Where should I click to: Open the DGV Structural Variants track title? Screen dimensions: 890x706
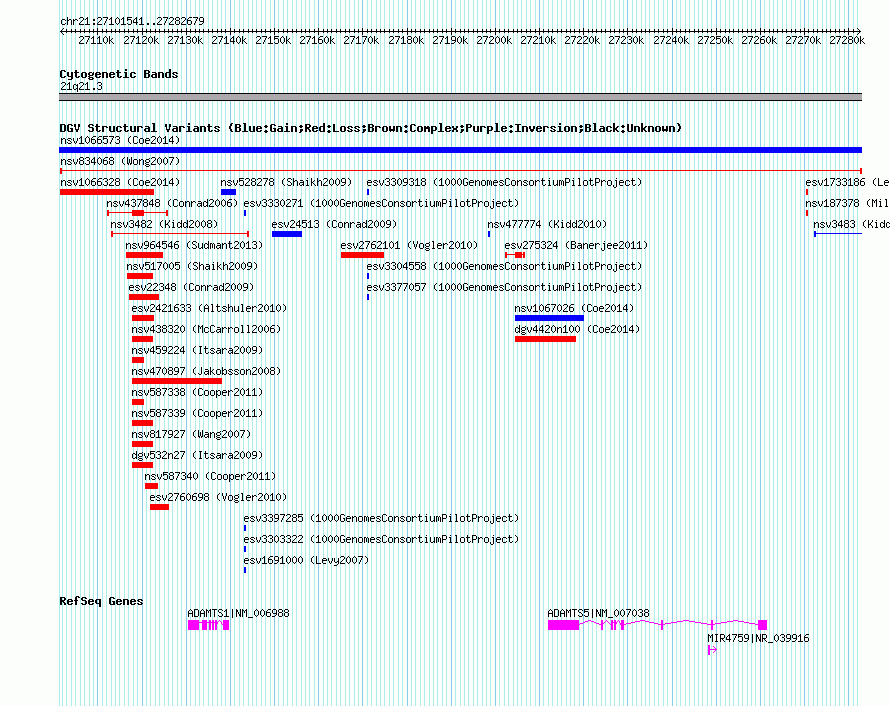371,128
